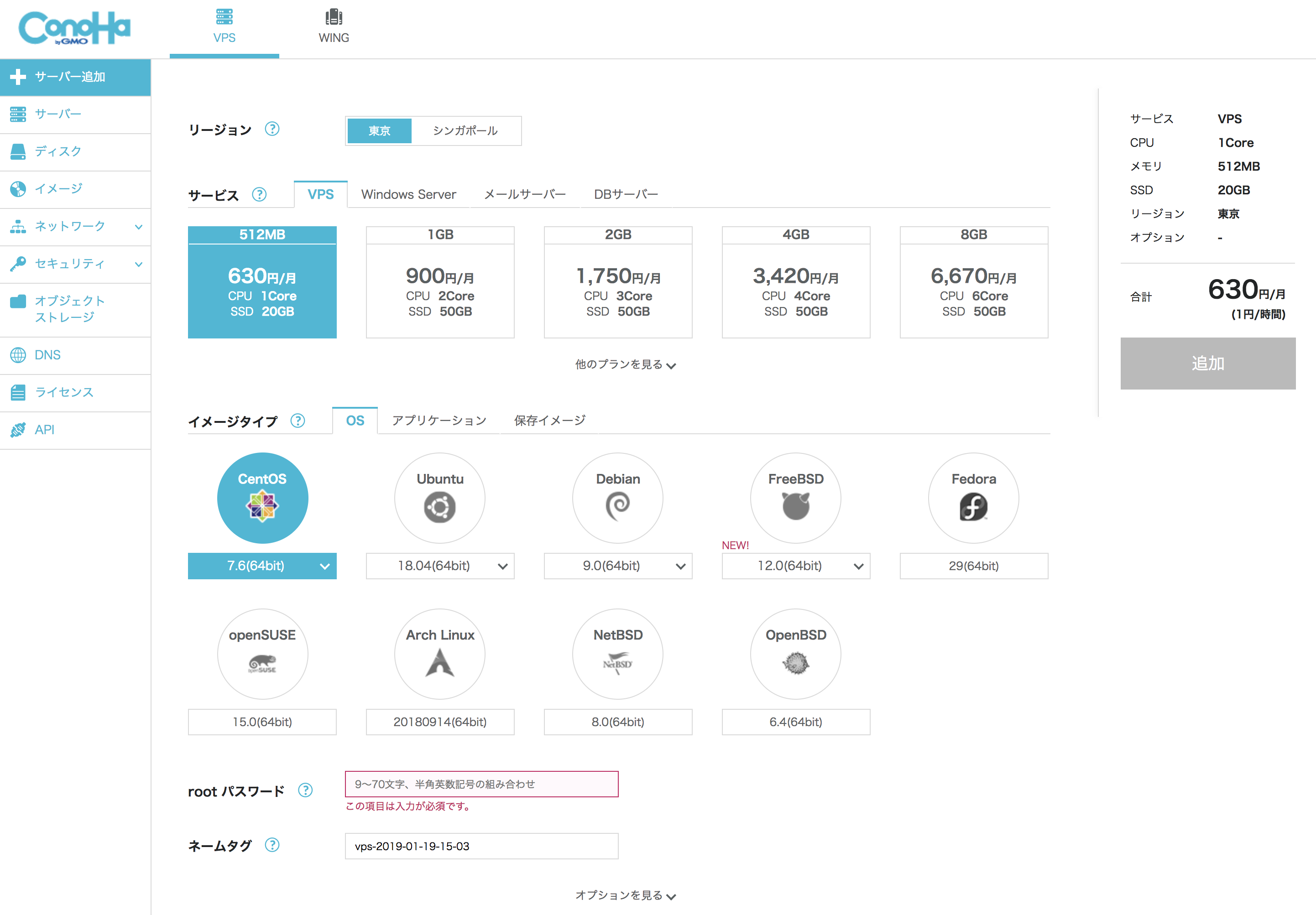Click the セキュリティ key icon
The image size is (1316, 915).
point(18,264)
